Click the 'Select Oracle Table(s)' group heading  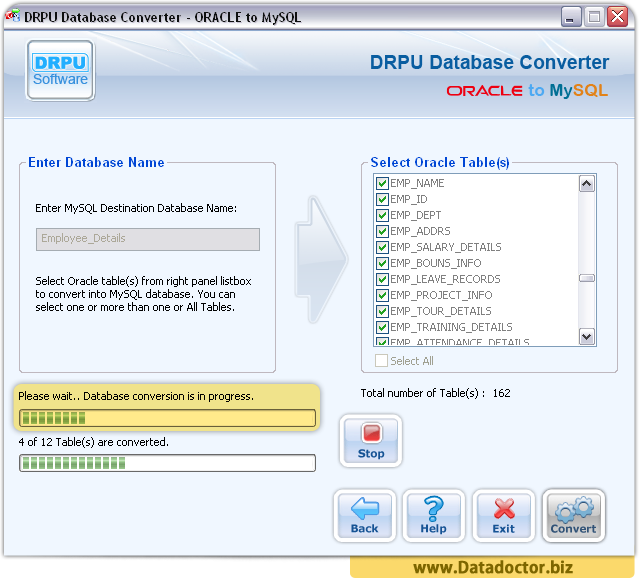440,162
